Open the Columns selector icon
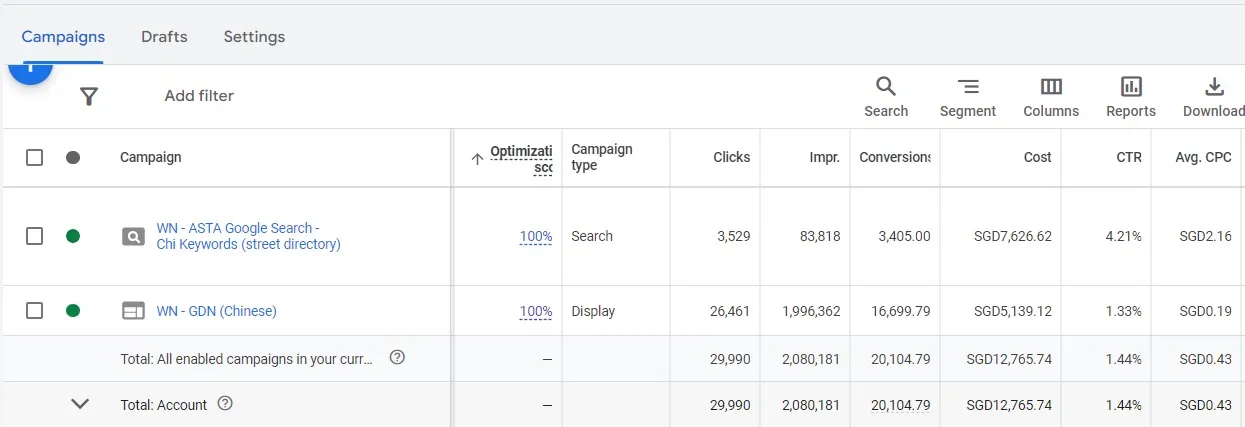1245x427 pixels. [1051, 87]
